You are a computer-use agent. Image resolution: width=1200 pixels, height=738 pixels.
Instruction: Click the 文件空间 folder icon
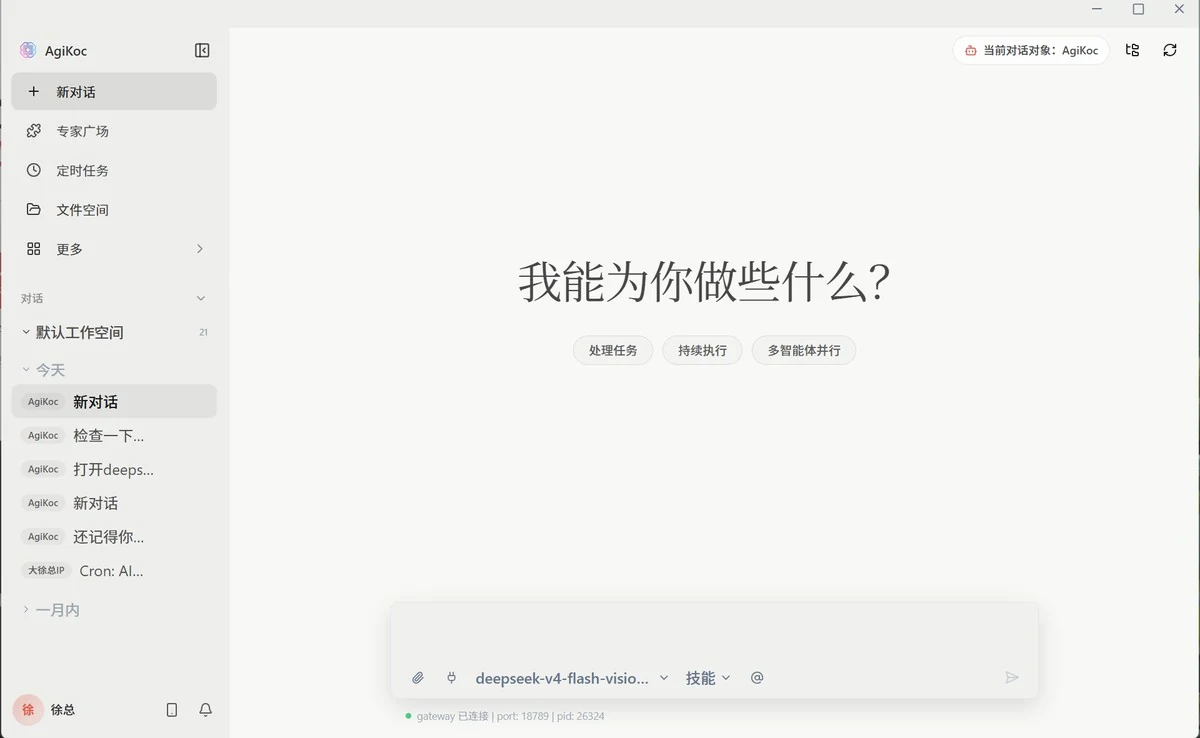click(x=34, y=210)
